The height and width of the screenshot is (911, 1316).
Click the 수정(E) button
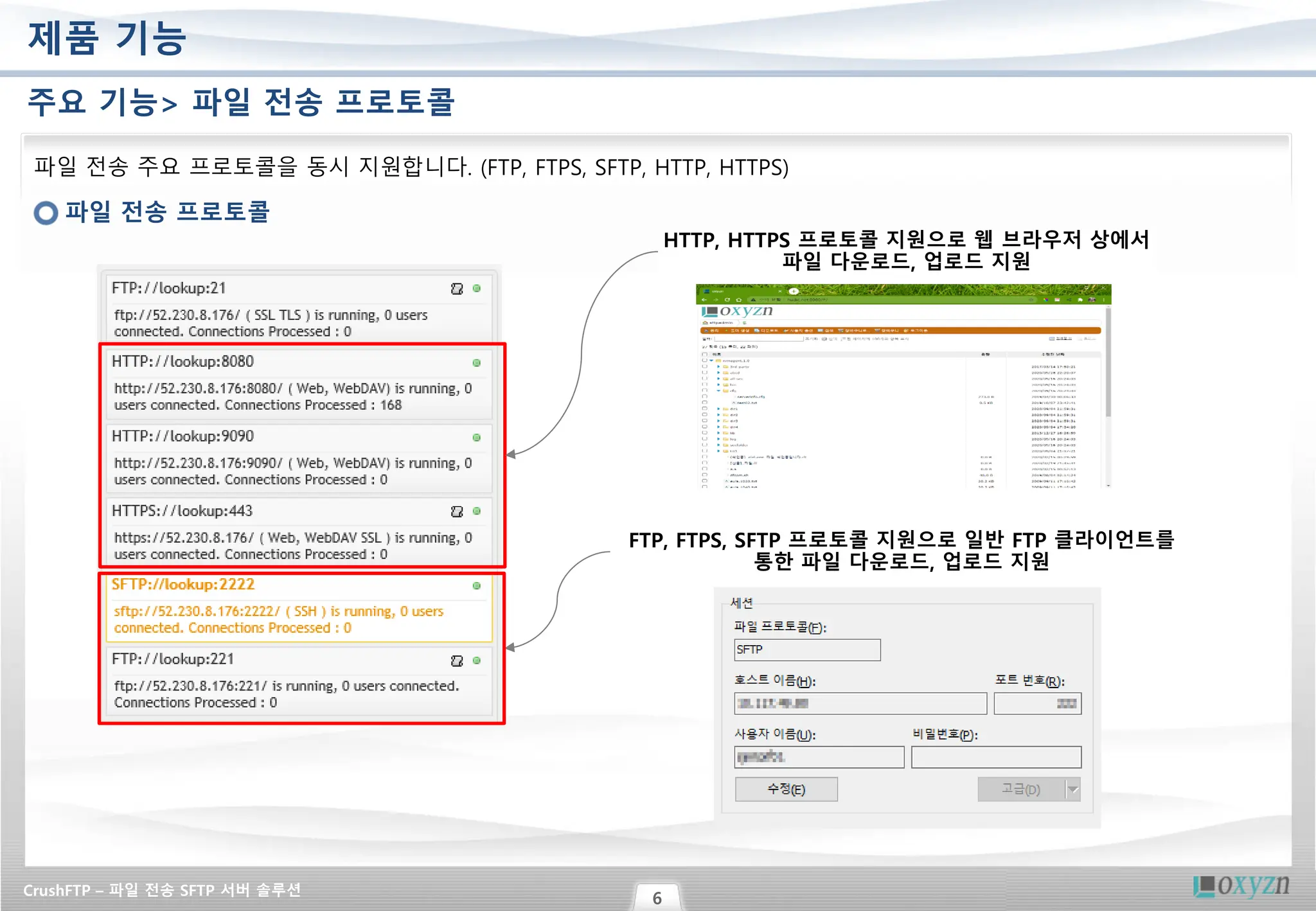pyautogui.click(x=787, y=789)
